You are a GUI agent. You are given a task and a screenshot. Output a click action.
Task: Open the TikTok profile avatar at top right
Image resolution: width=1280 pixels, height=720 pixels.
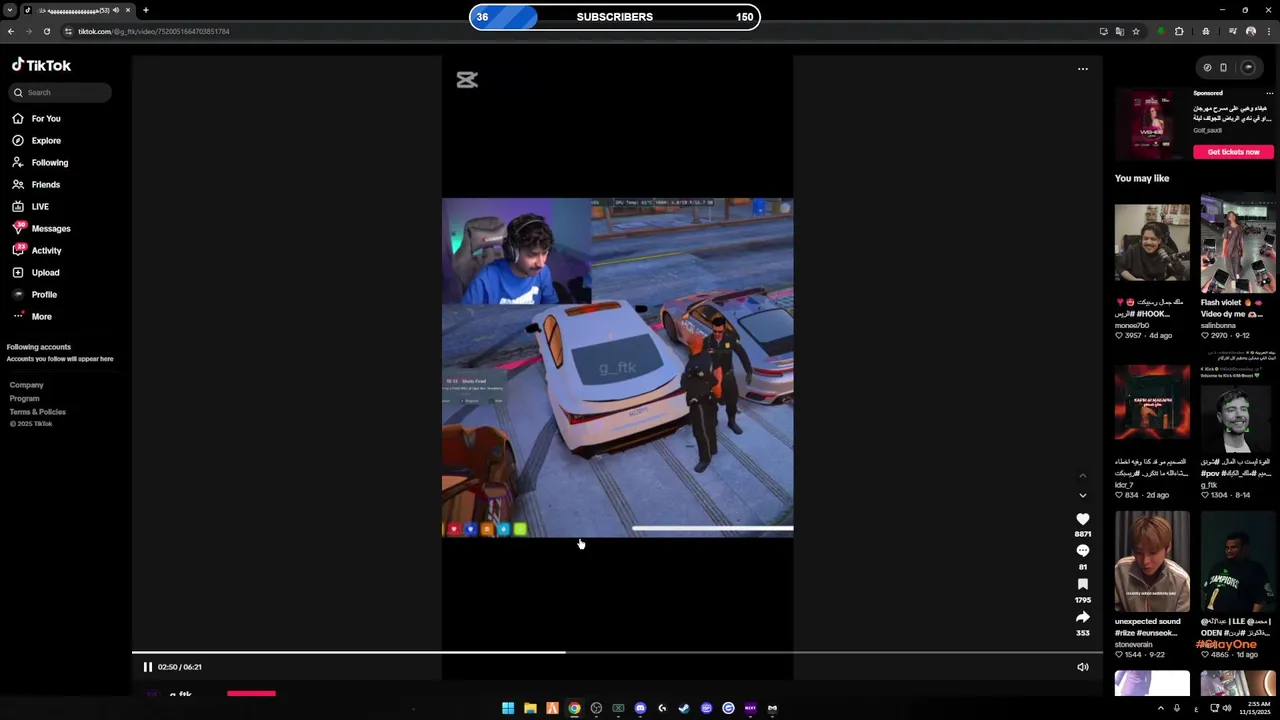click(1248, 67)
